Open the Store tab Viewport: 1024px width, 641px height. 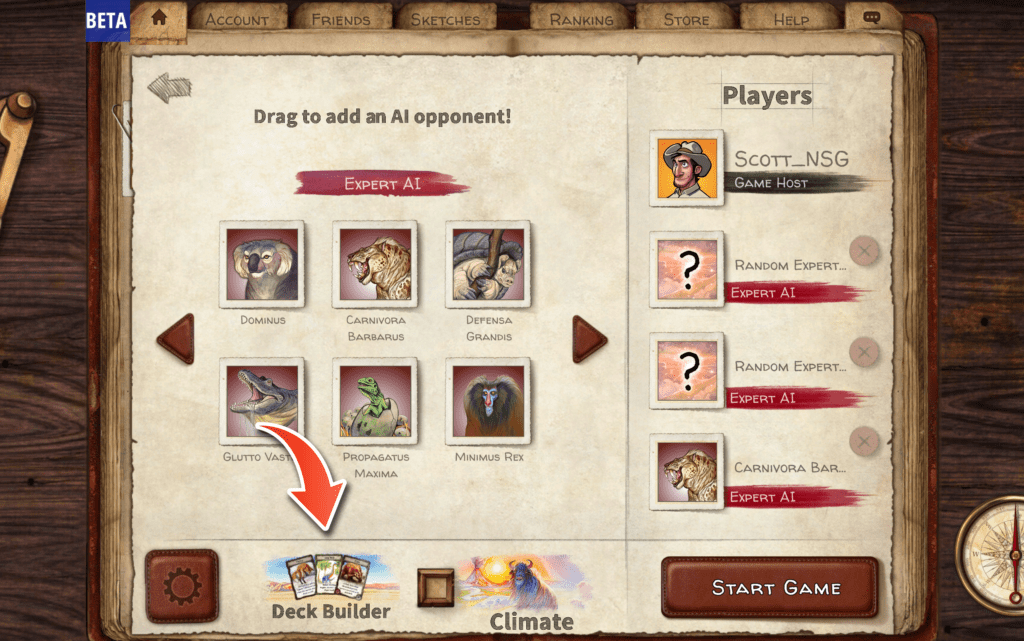pyautogui.click(x=686, y=19)
